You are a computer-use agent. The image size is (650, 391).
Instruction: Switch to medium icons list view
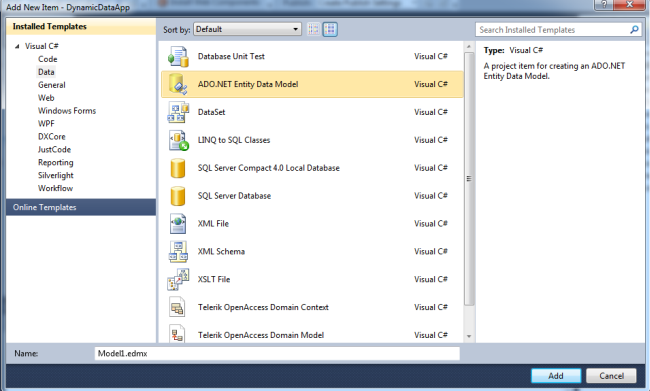click(330, 29)
